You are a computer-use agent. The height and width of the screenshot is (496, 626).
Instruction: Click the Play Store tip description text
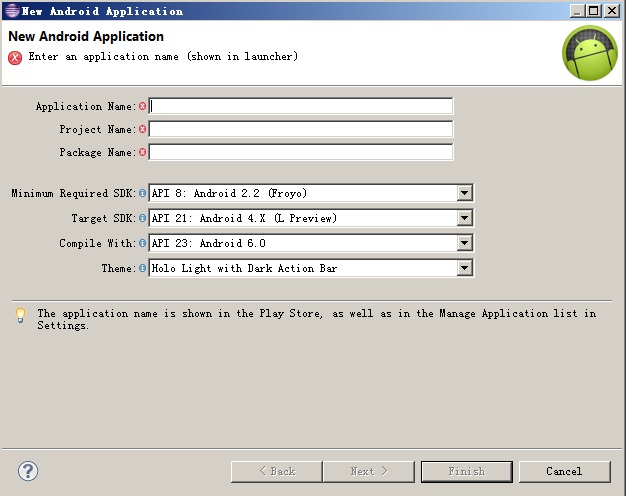click(x=317, y=319)
